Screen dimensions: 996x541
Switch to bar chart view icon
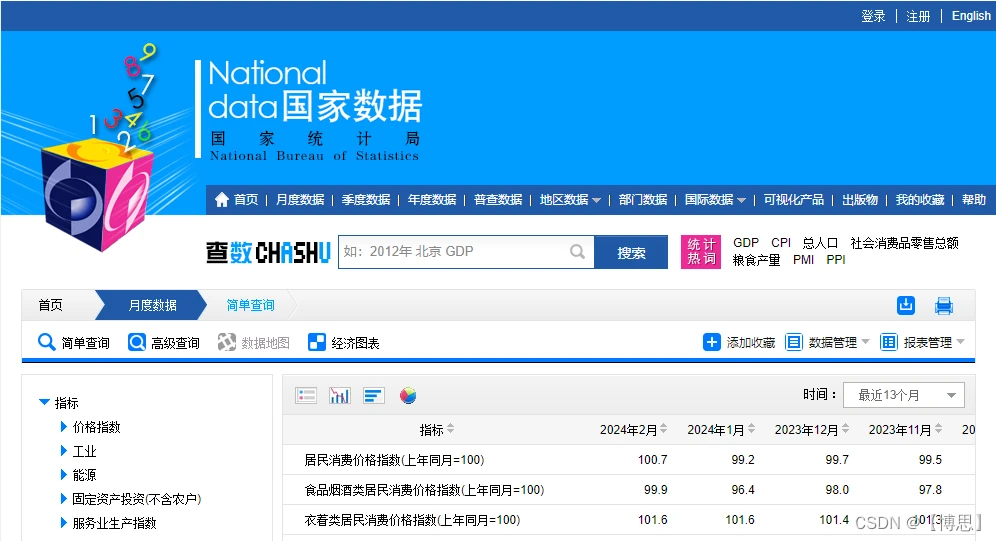[x=340, y=396]
